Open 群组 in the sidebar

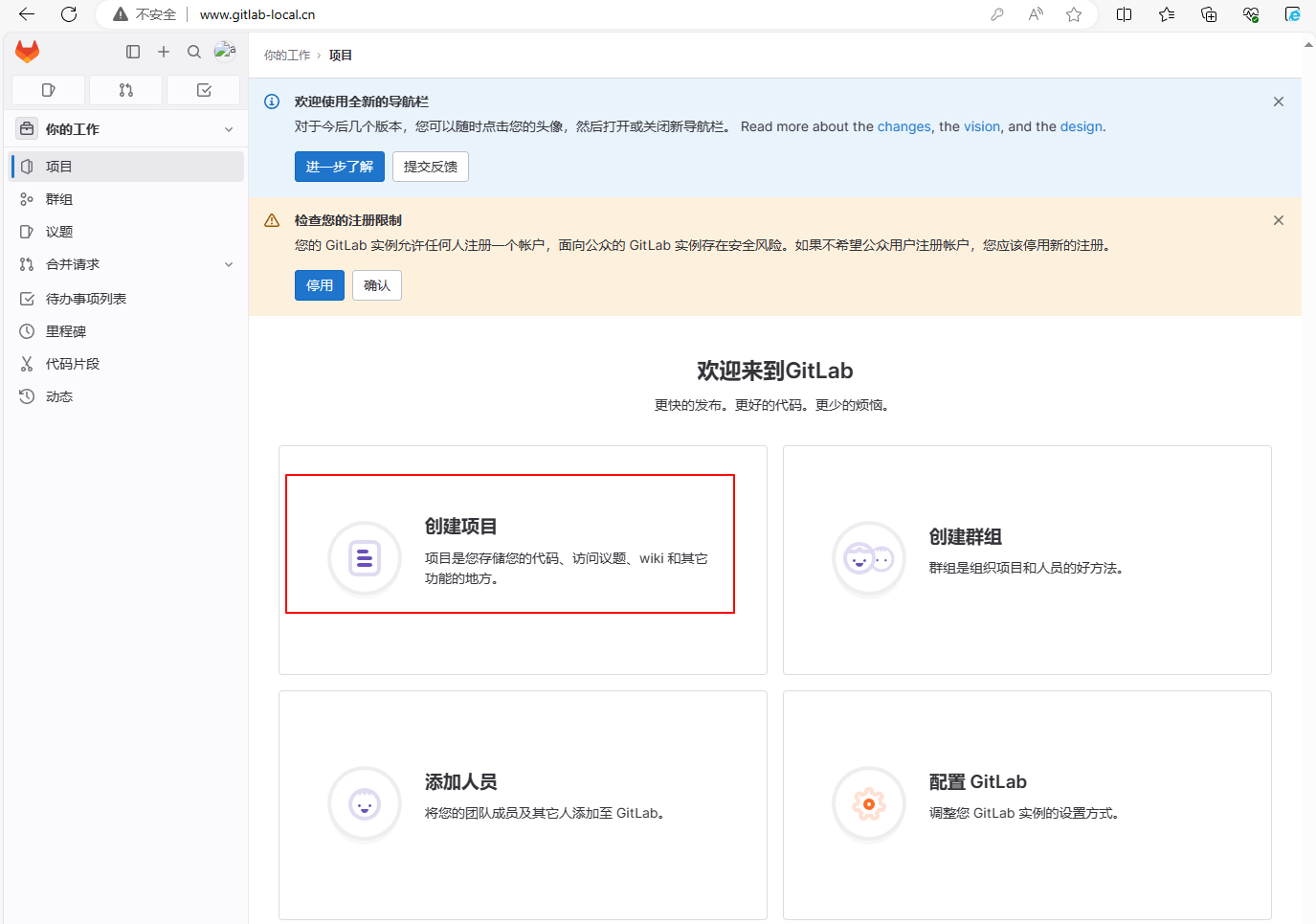[x=126, y=199]
